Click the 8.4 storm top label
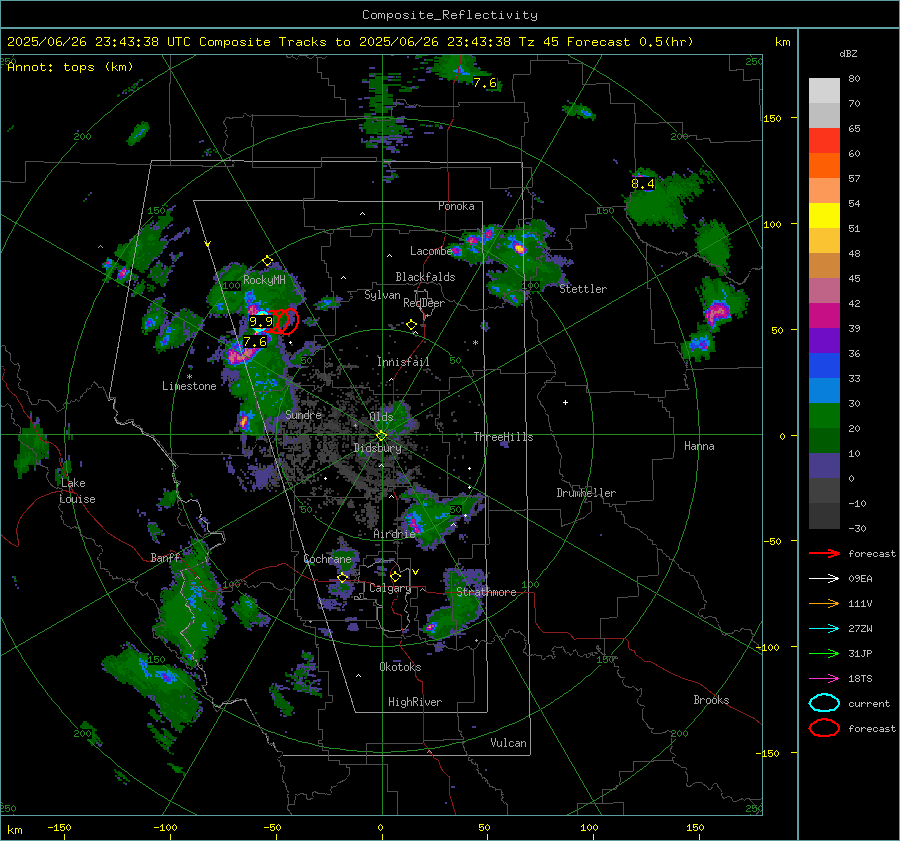The image size is (900, 841). [x=642, y=184]
